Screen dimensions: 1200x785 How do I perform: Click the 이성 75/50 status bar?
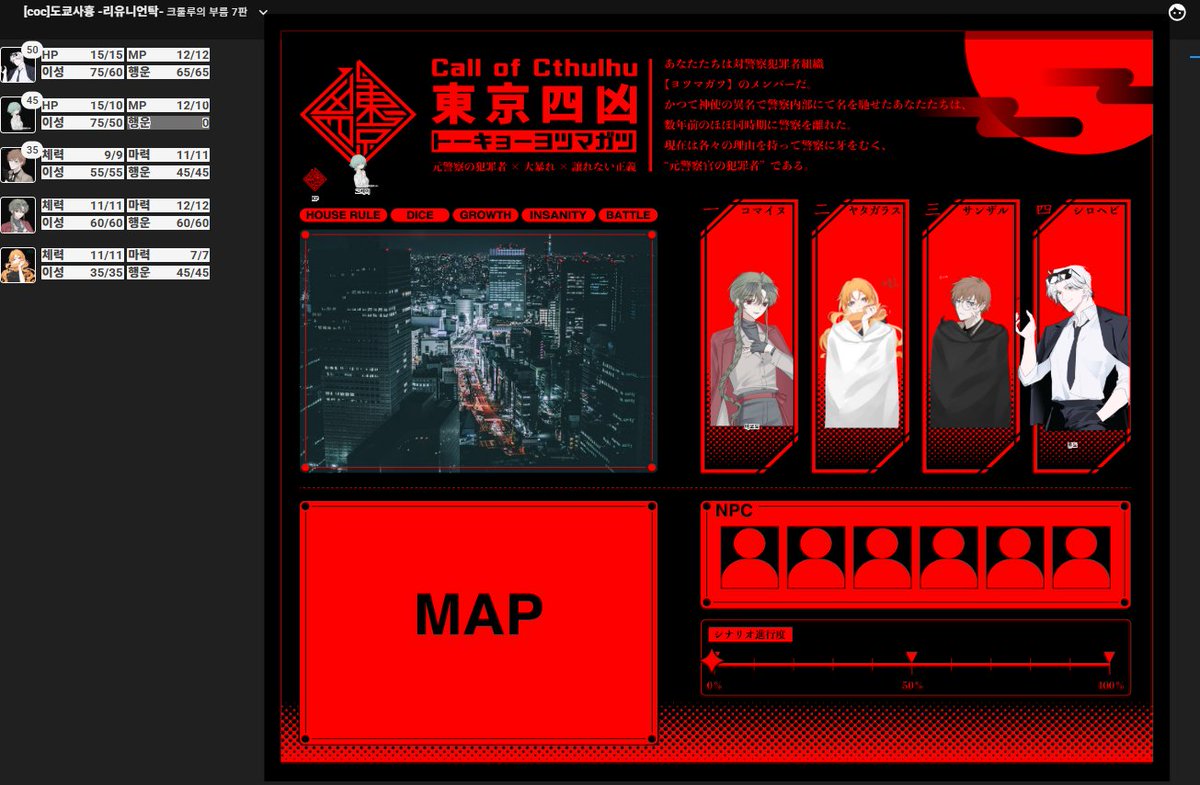tap(82, 123)
